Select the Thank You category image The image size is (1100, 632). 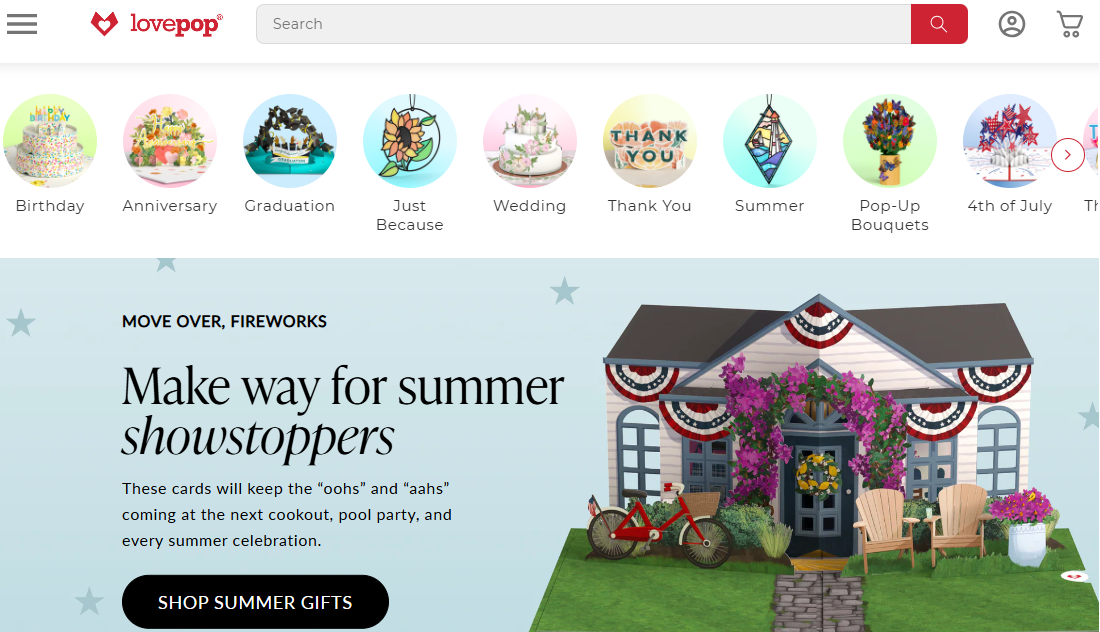click(650, 141)
